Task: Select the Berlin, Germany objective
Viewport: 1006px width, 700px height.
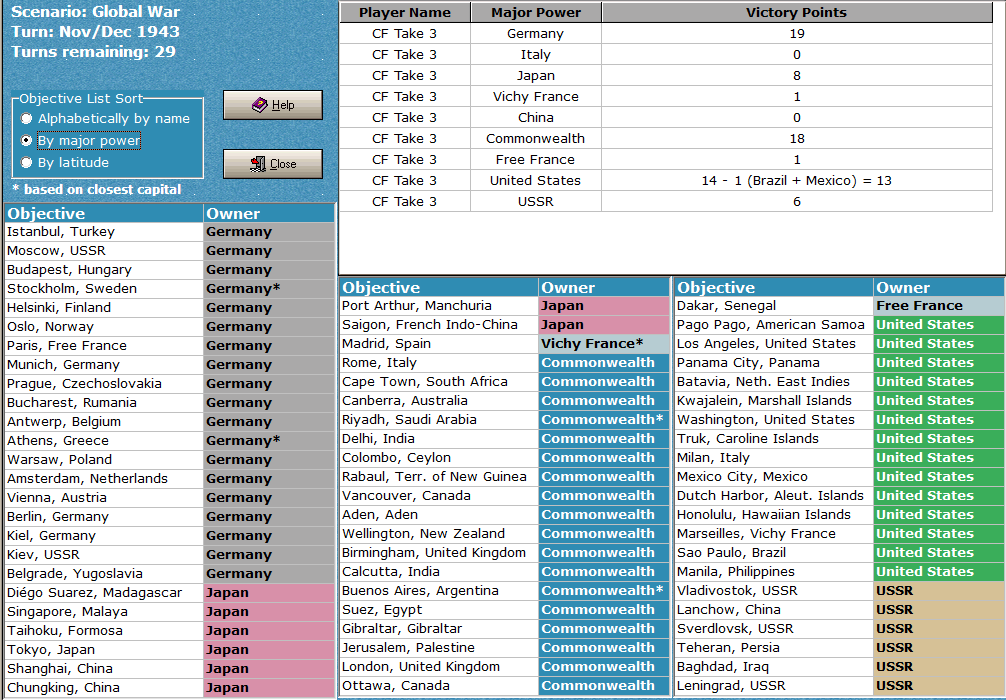Action: click(x=104, y=516)
